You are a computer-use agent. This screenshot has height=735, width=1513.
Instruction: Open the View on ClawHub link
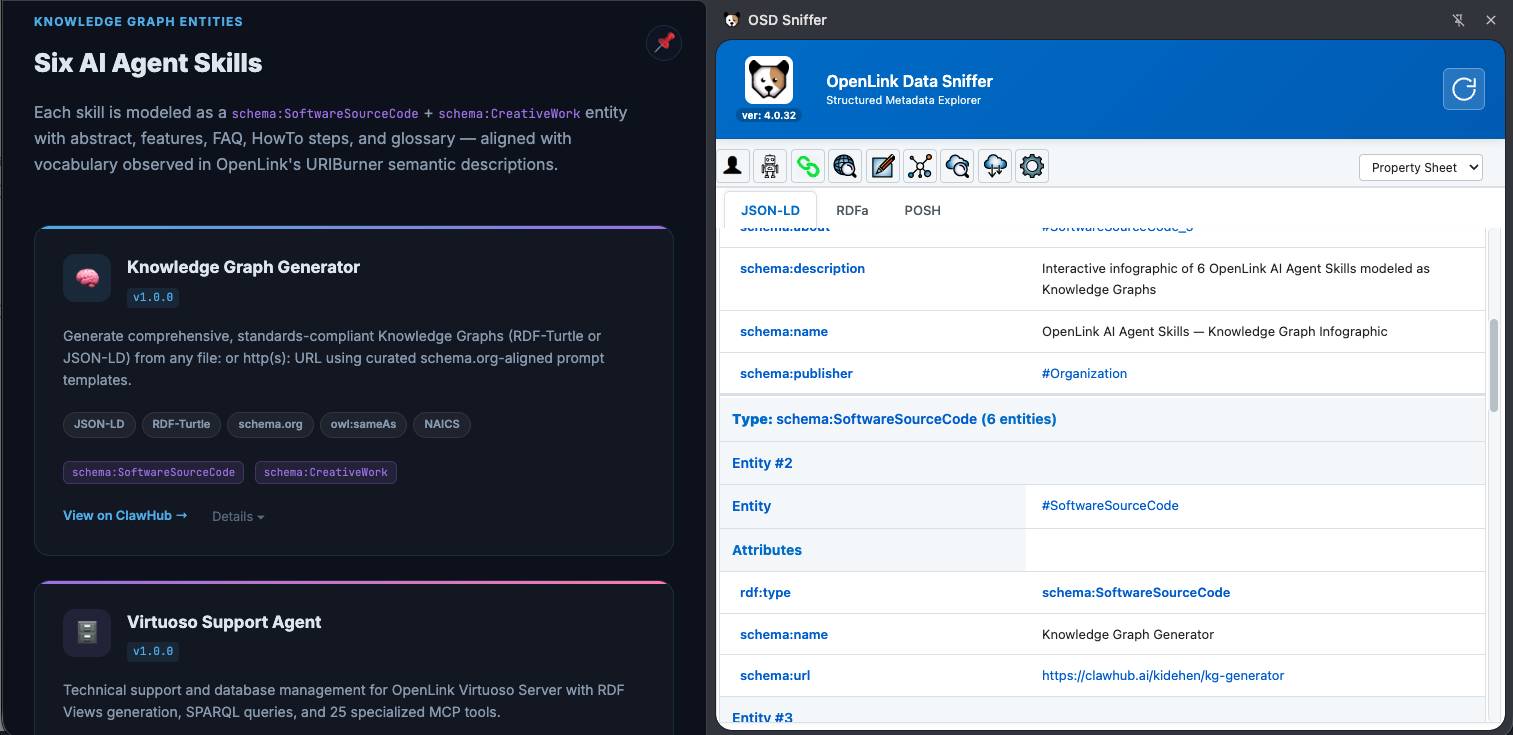pos(125,516)
